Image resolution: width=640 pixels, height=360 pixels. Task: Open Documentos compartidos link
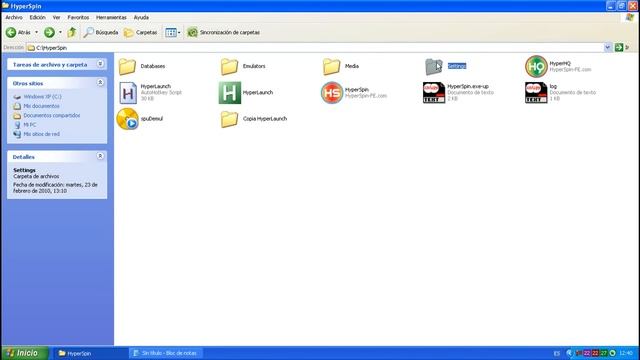click(x=52, y=116)
